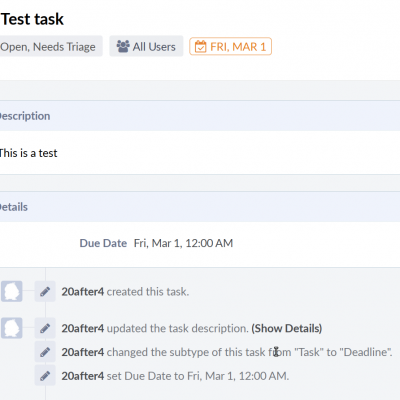This screenshot has height=400, width=400.
Task: Click the 'Open, Needs Triage' status tag
Action: (x=50, y=46)
